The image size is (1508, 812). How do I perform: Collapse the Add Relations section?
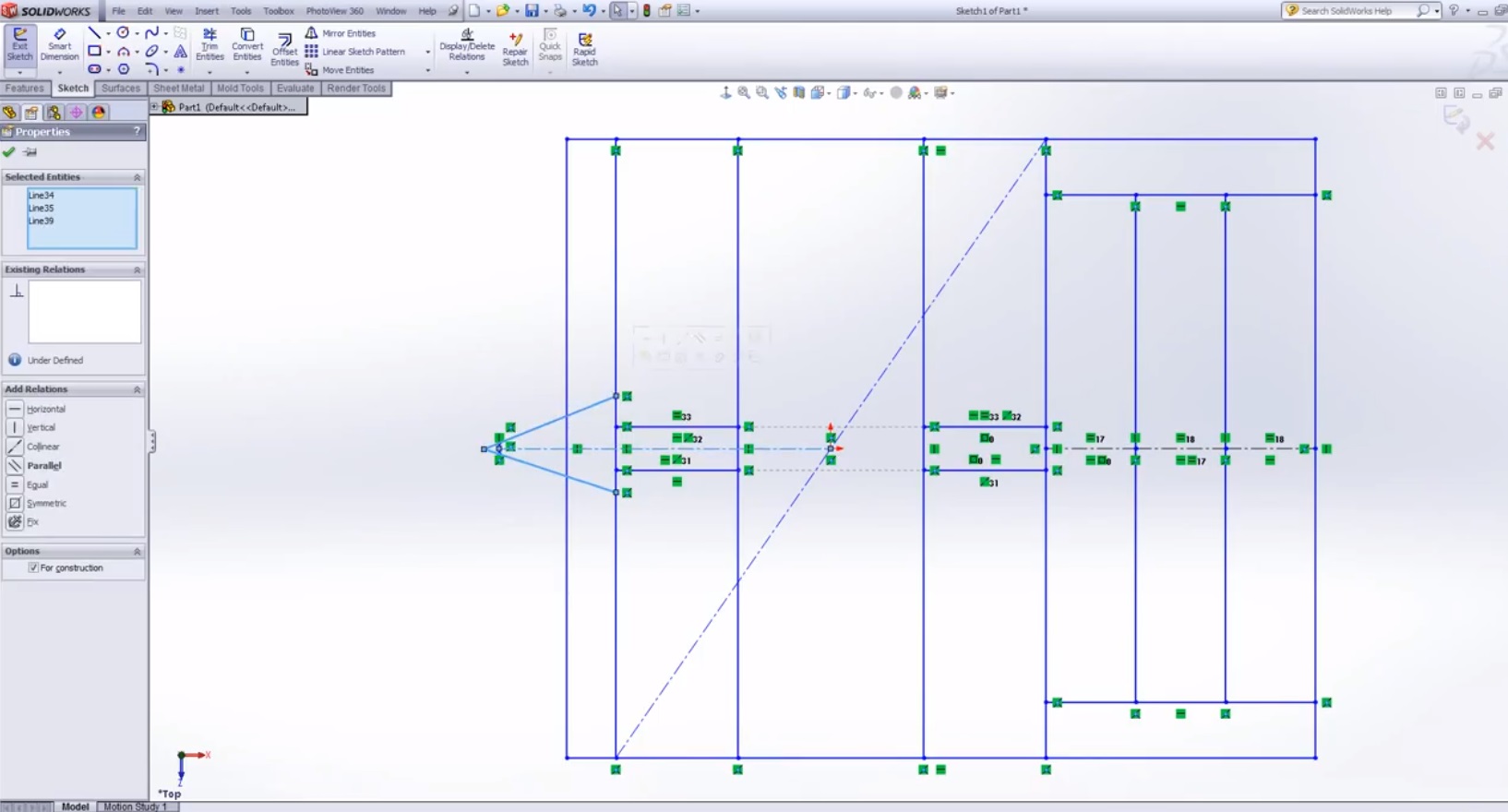point(137,390)
